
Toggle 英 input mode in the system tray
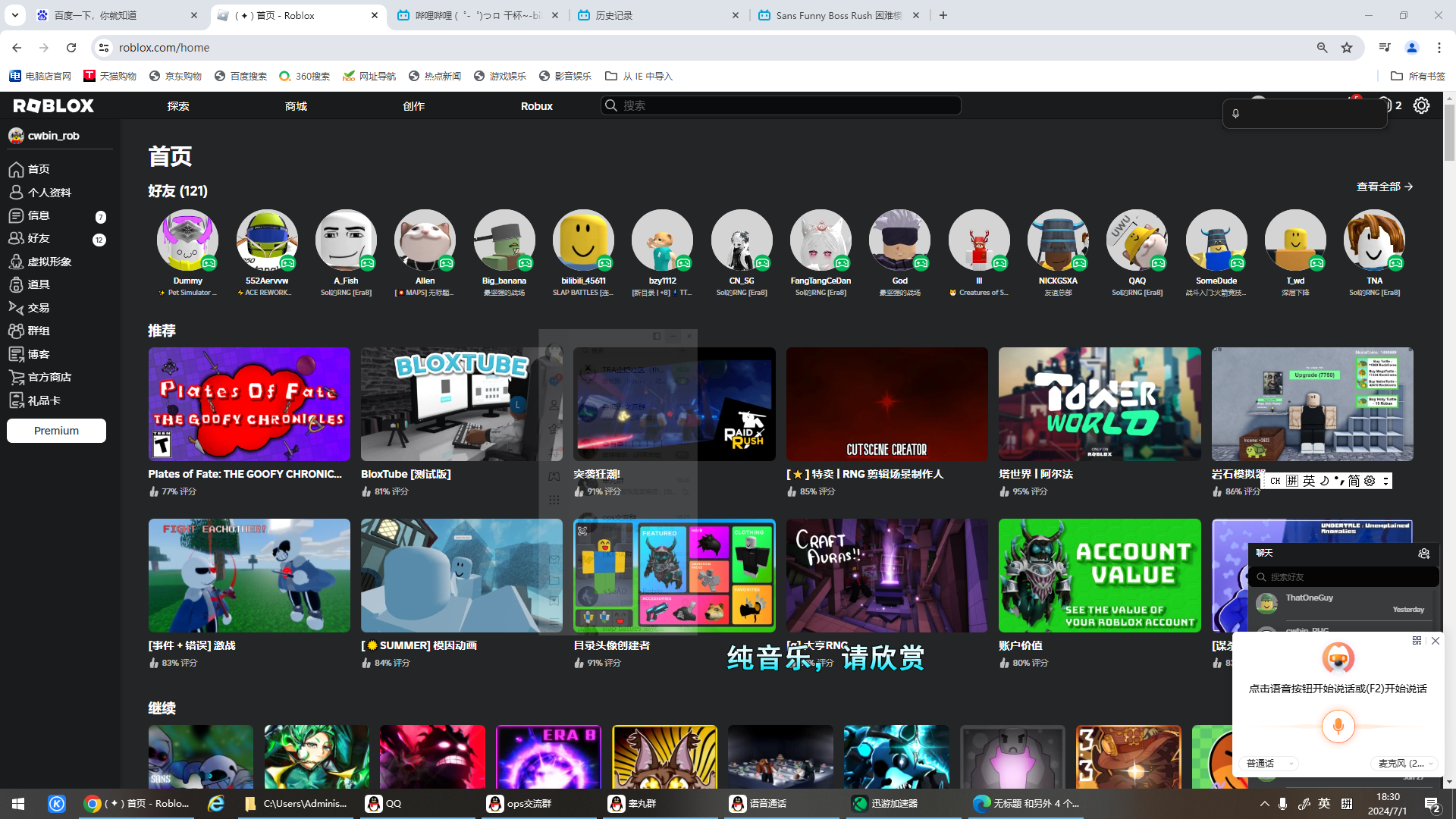coord(1324,804)
